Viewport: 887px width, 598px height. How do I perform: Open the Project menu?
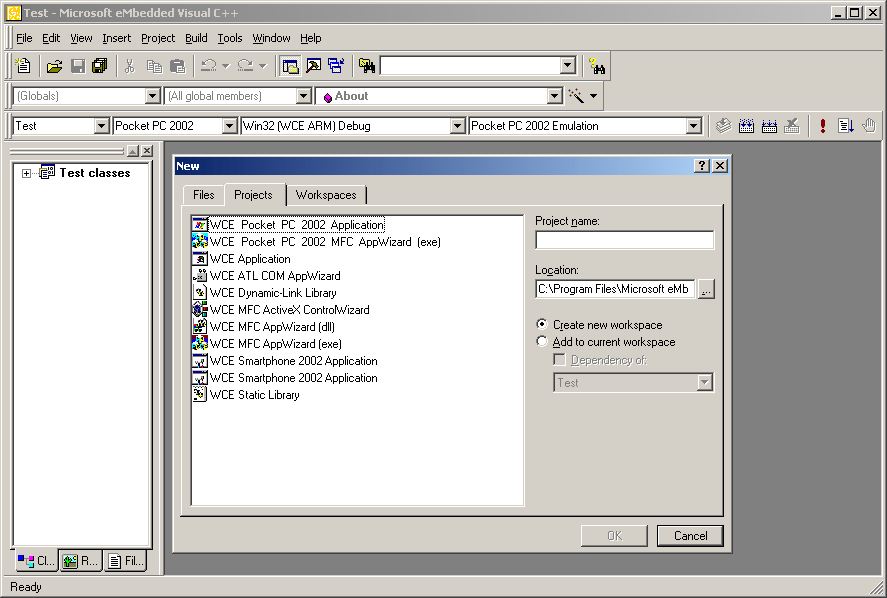(158, 38)
